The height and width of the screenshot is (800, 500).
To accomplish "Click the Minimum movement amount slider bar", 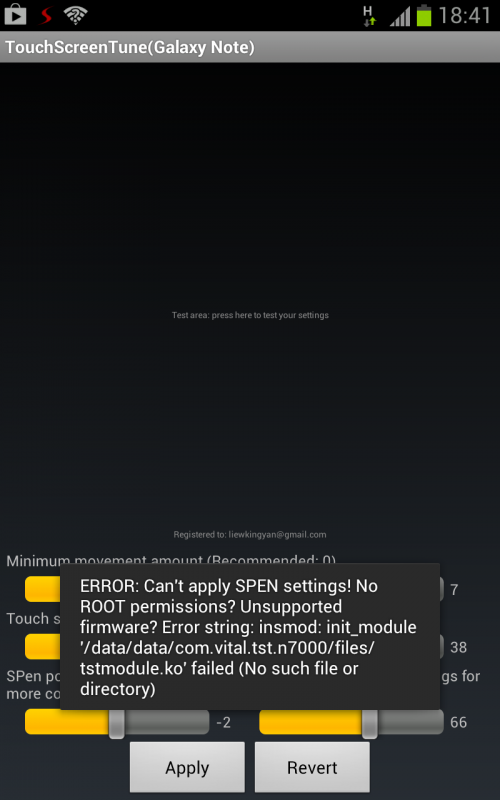I will (43, 589).
